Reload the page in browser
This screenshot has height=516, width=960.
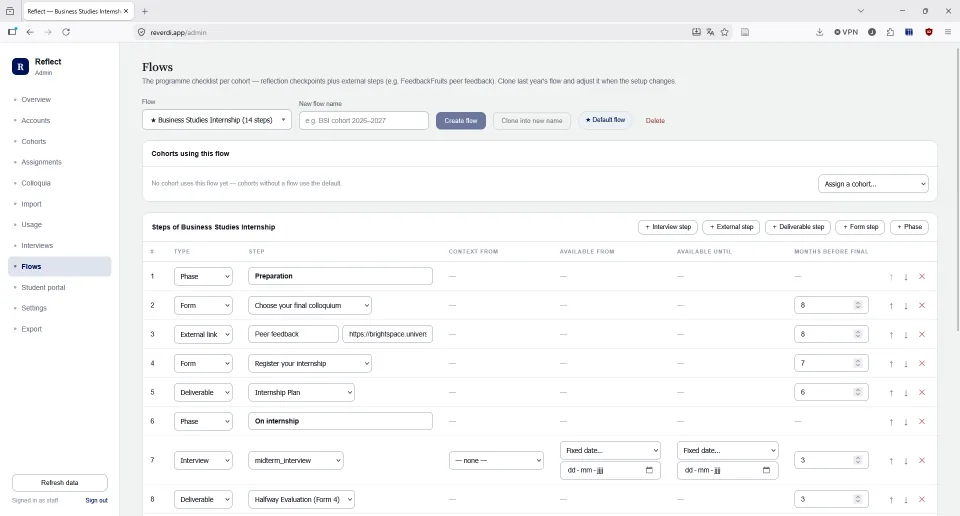pos(66,32)
